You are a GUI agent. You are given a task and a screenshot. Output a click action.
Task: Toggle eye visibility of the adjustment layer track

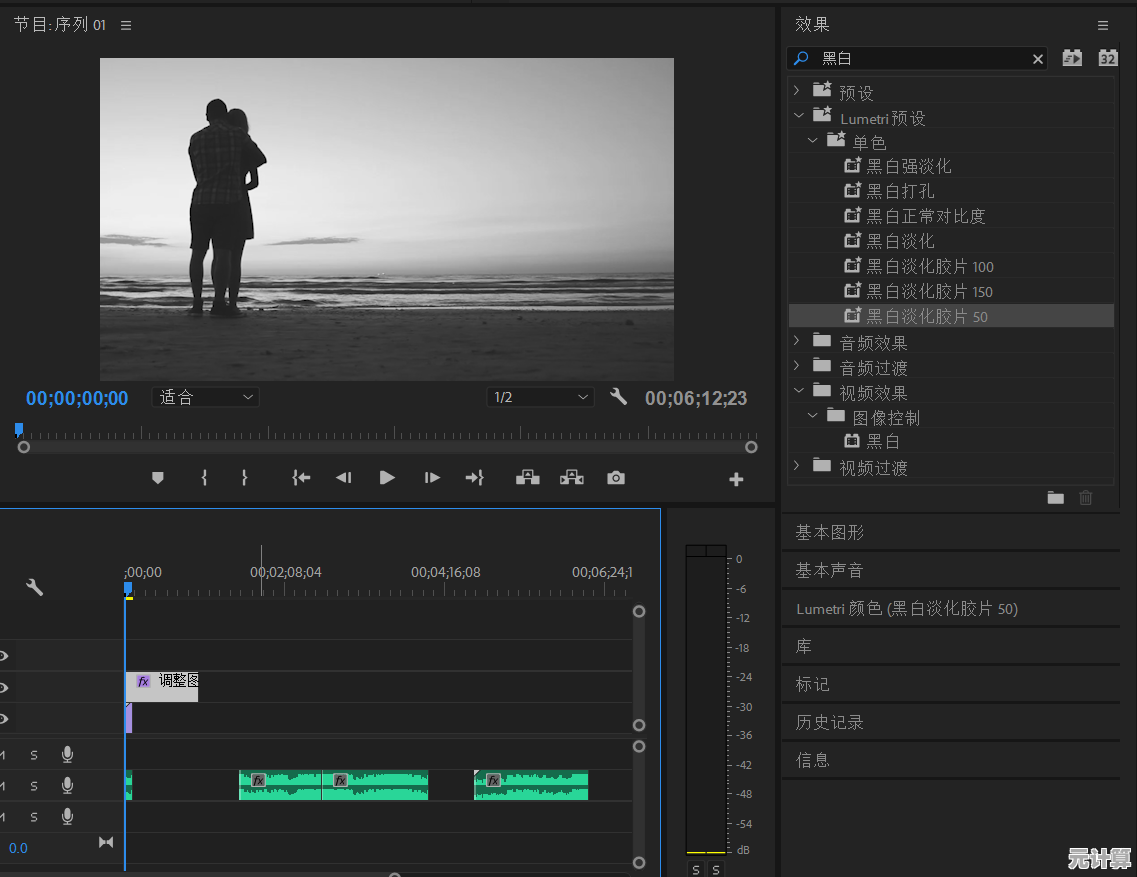point(4,687)
